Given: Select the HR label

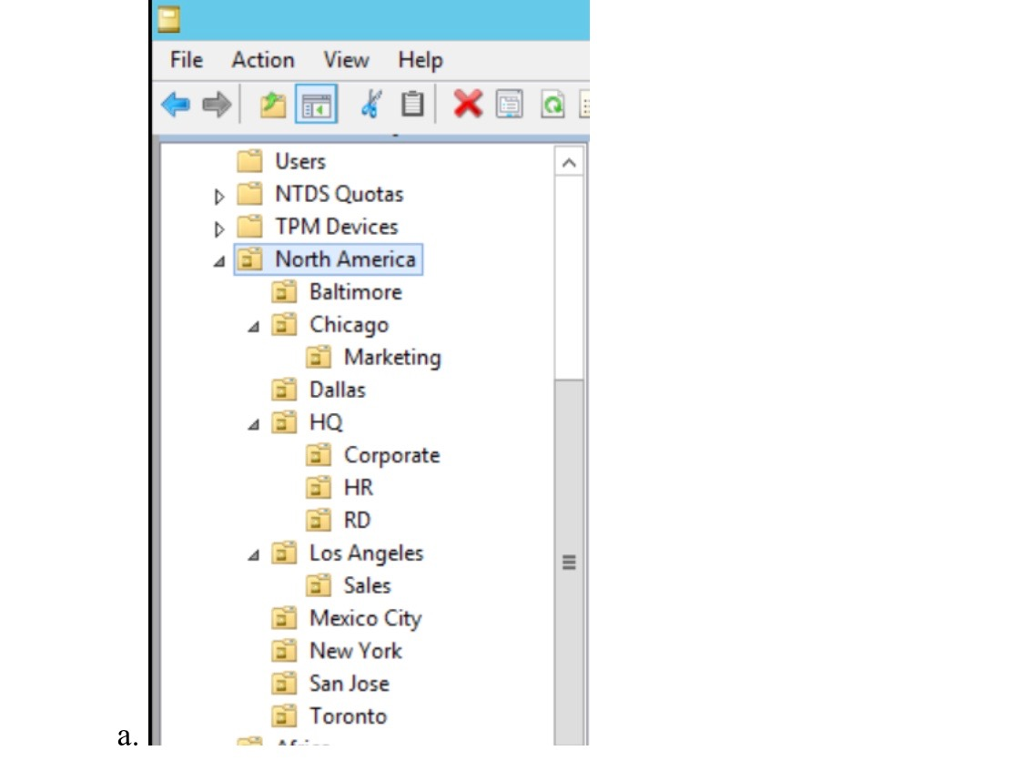Looking at the screenshot, I should point(359,488).
